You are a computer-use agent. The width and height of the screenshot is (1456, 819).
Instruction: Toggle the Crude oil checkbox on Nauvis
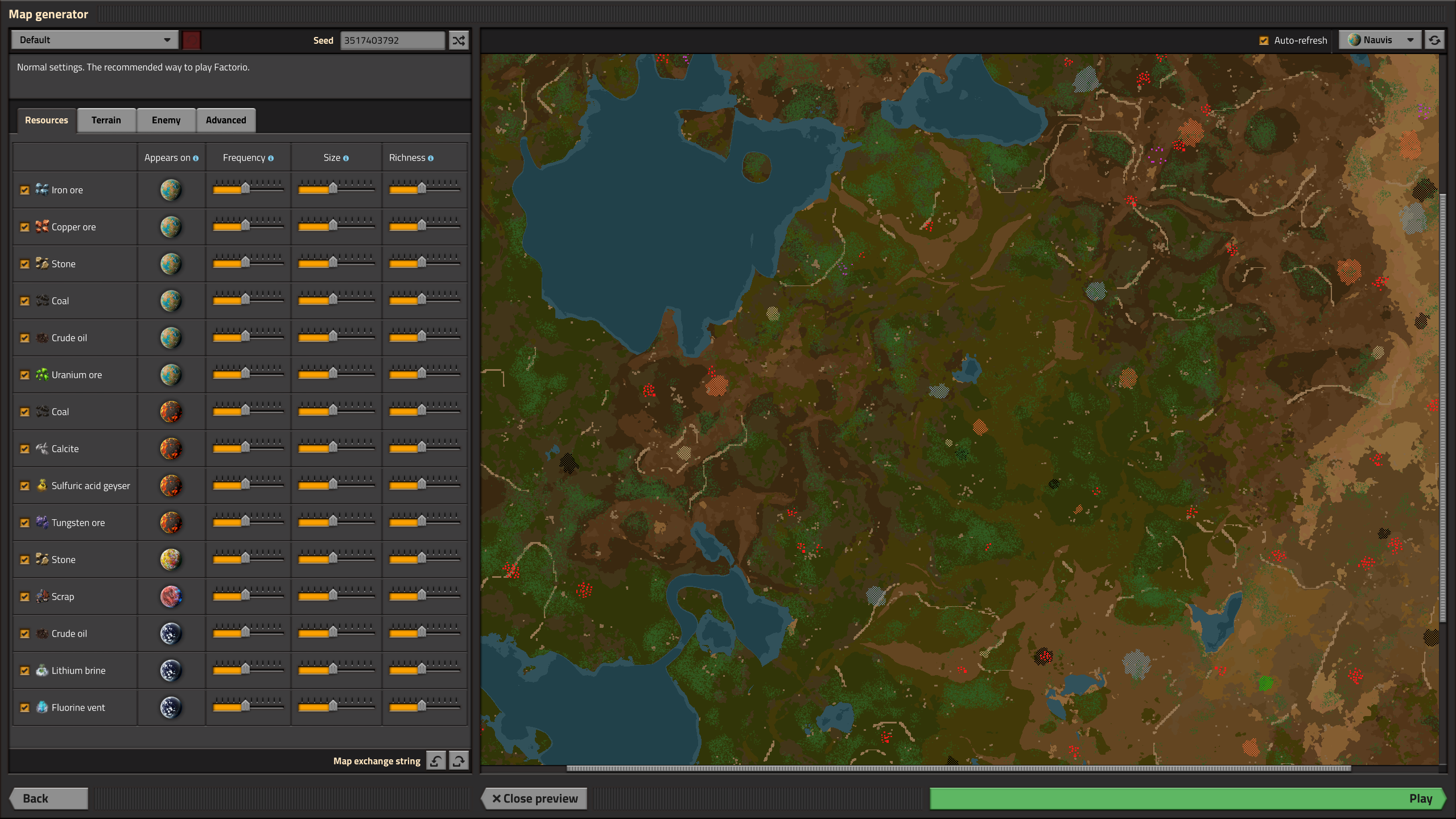(24, 338)
